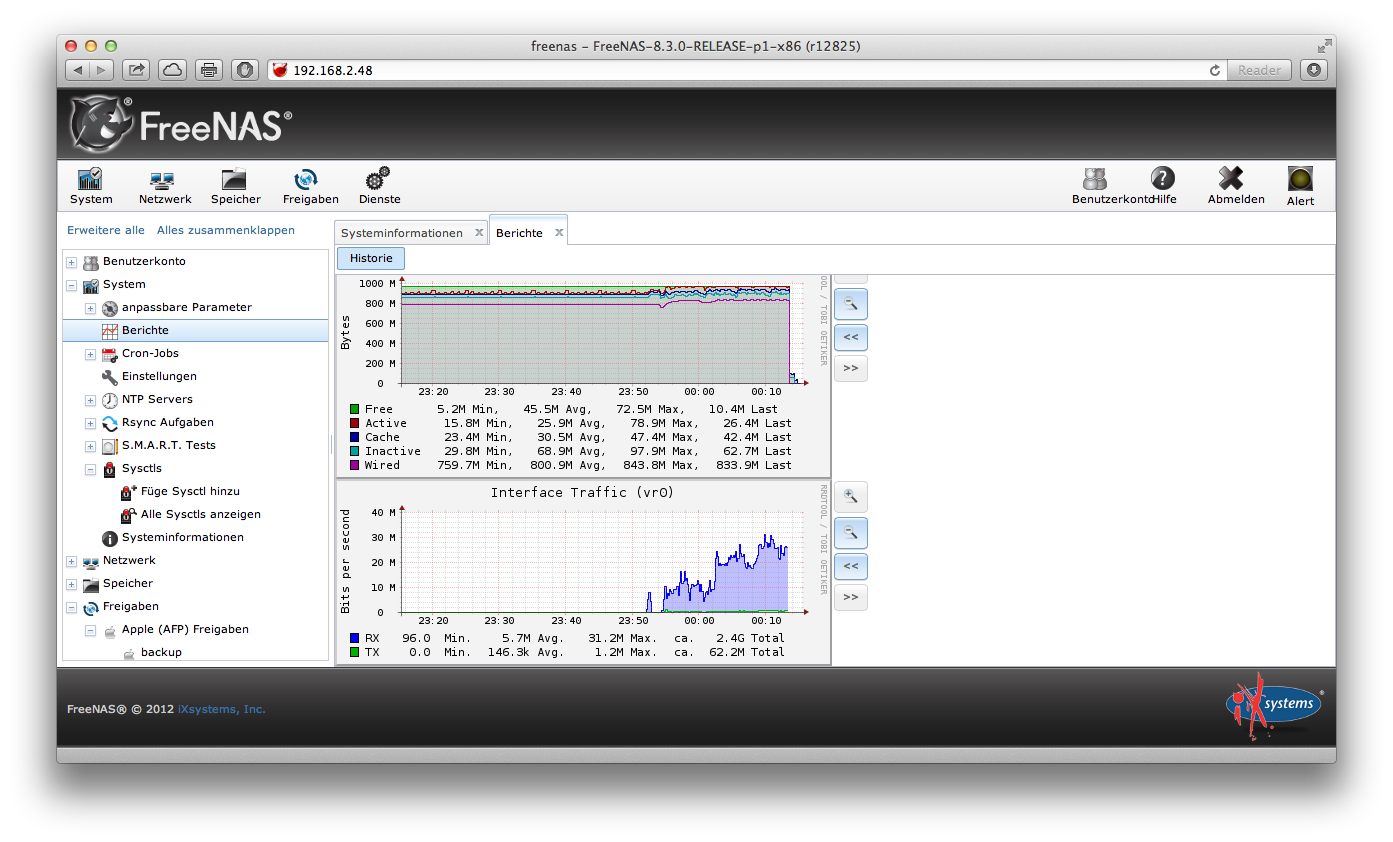Viewport: 1393px width, 842px height.
Task: Click the Abmelden logout icon
Action: (x=1235, y=181)
